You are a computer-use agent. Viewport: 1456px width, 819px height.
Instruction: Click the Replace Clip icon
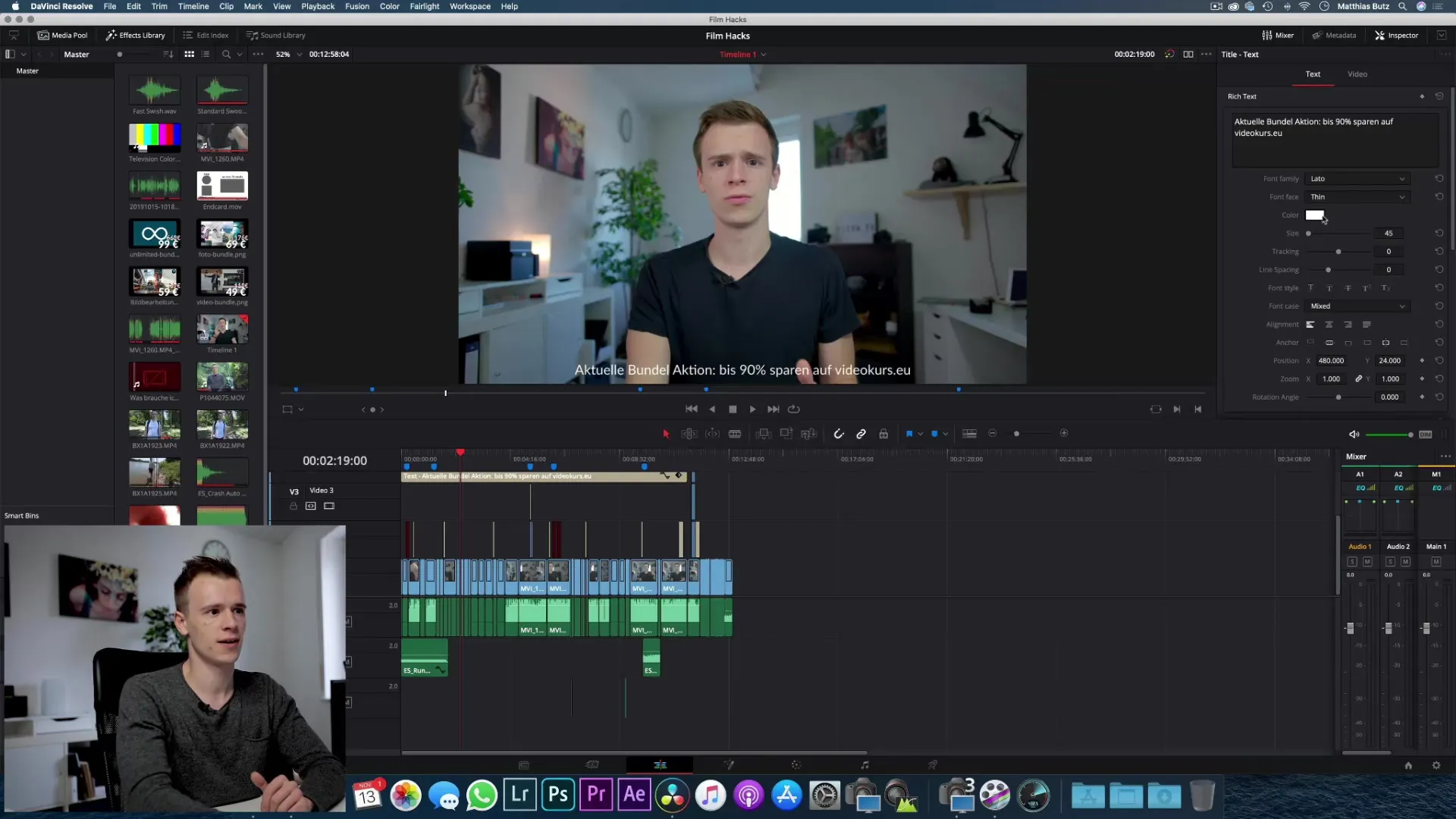click(x=809, y=434)
